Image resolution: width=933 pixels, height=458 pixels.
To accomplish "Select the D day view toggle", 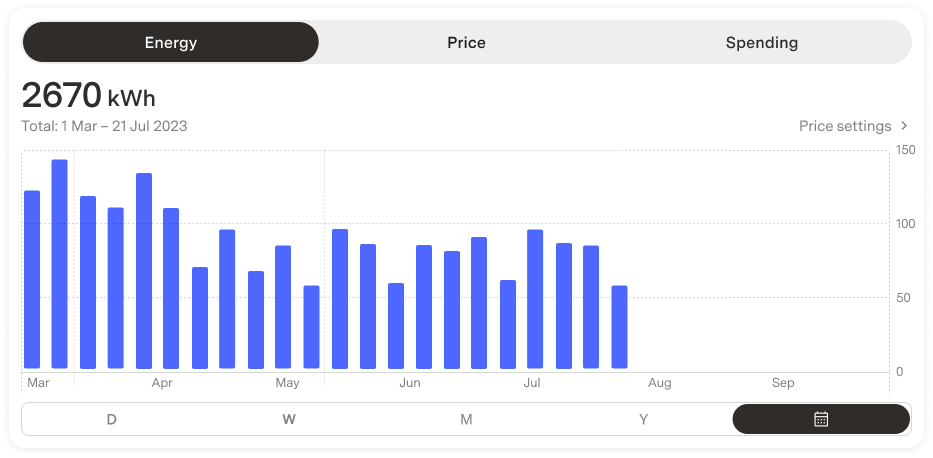I will [111, 419].
